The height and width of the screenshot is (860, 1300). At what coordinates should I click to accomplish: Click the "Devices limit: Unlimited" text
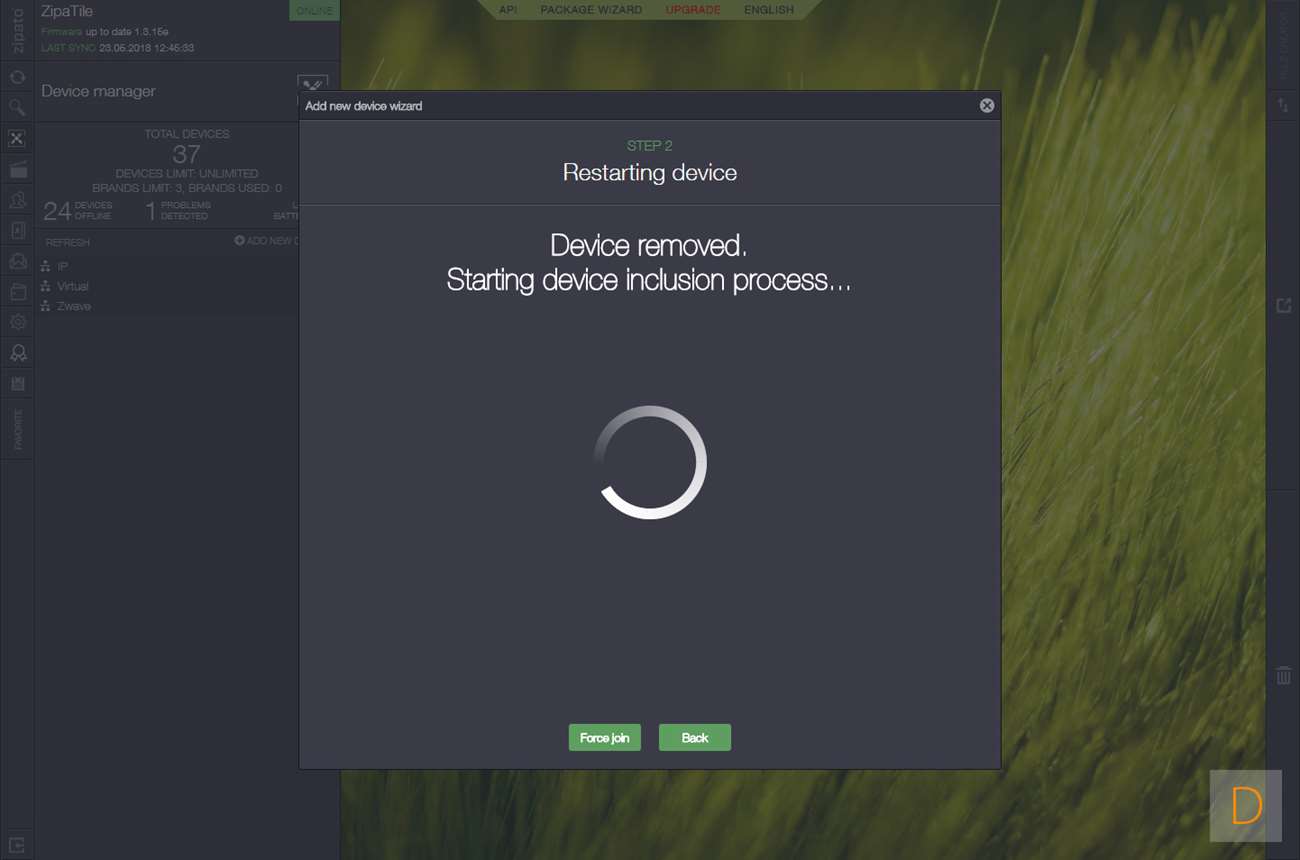pyautogui.click(x=187, y=174)
